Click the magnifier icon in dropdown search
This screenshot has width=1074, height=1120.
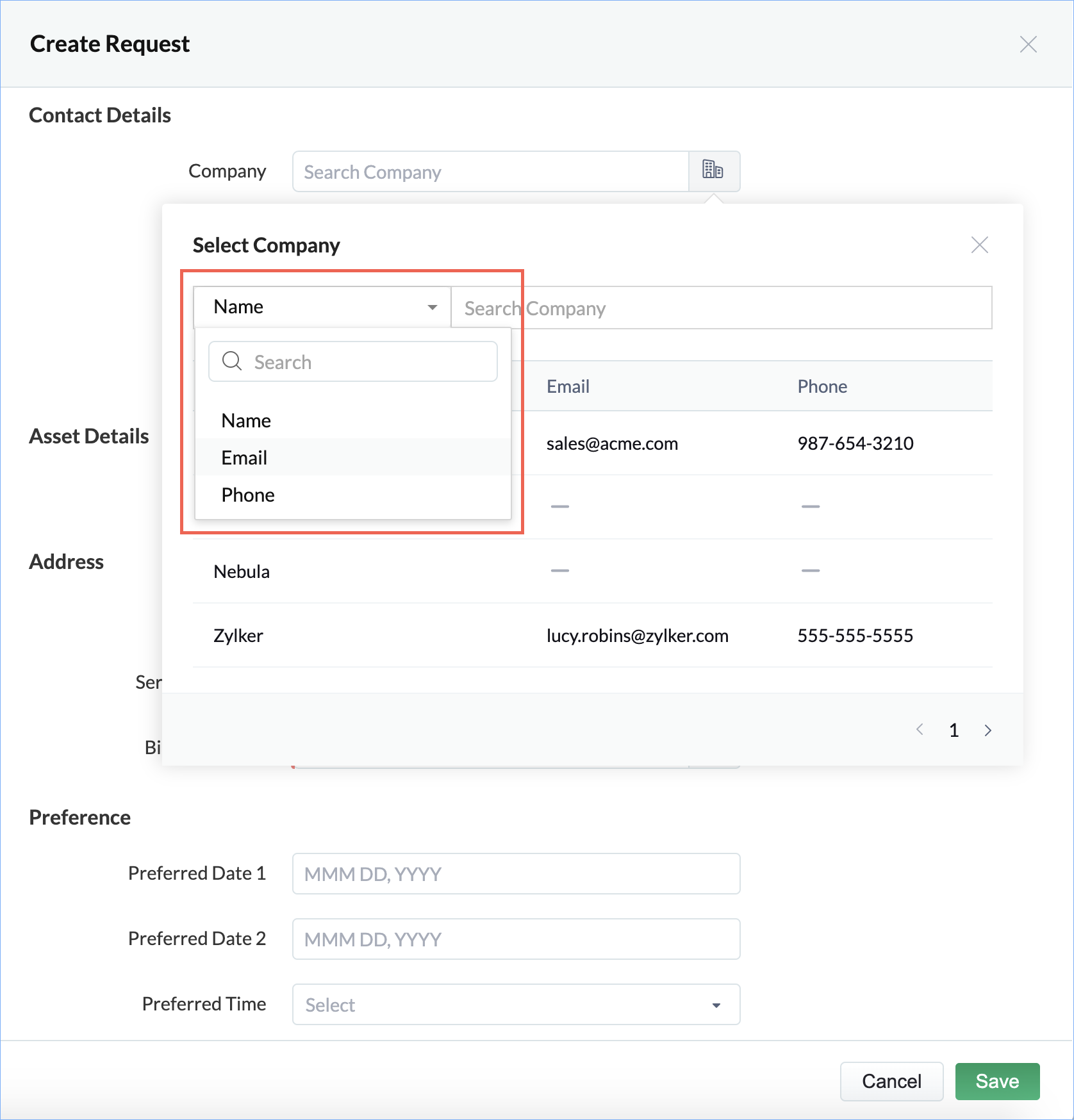click(231, 361)
